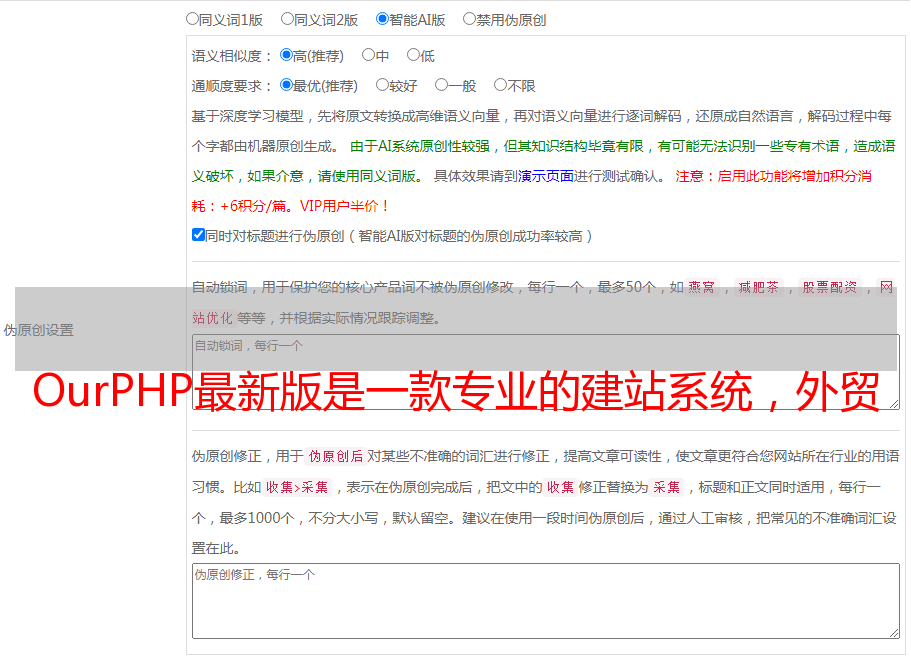Open the 演示页面 link

(545, 176)
